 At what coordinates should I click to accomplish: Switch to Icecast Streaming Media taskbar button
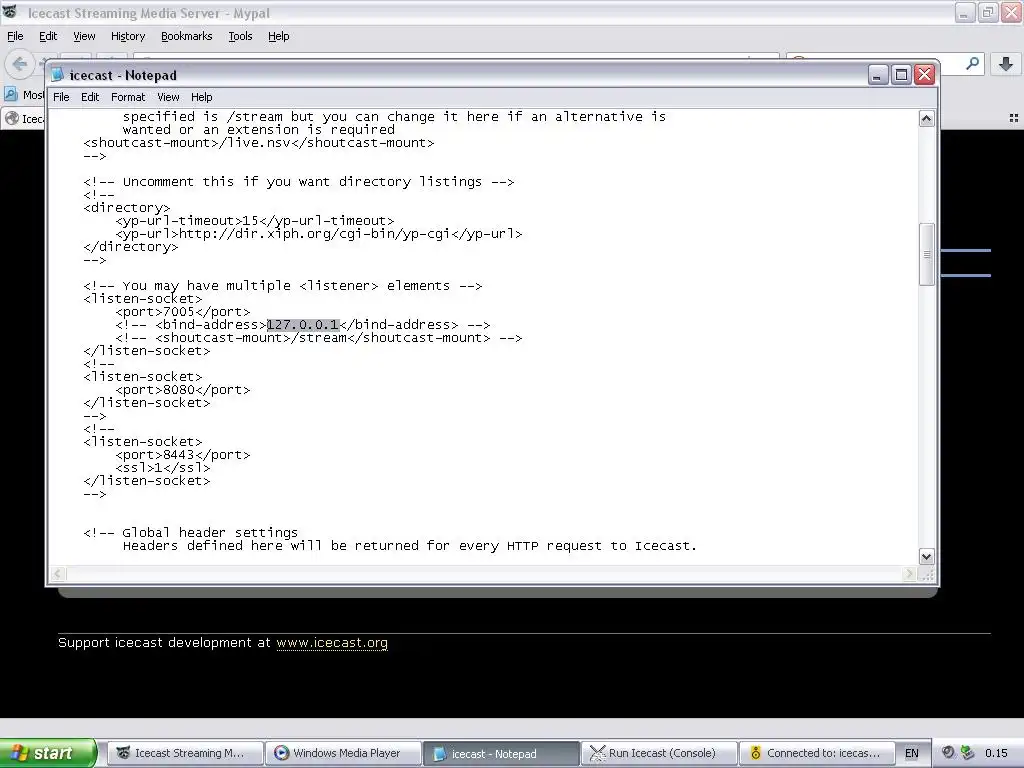click(x=185, y=753)
